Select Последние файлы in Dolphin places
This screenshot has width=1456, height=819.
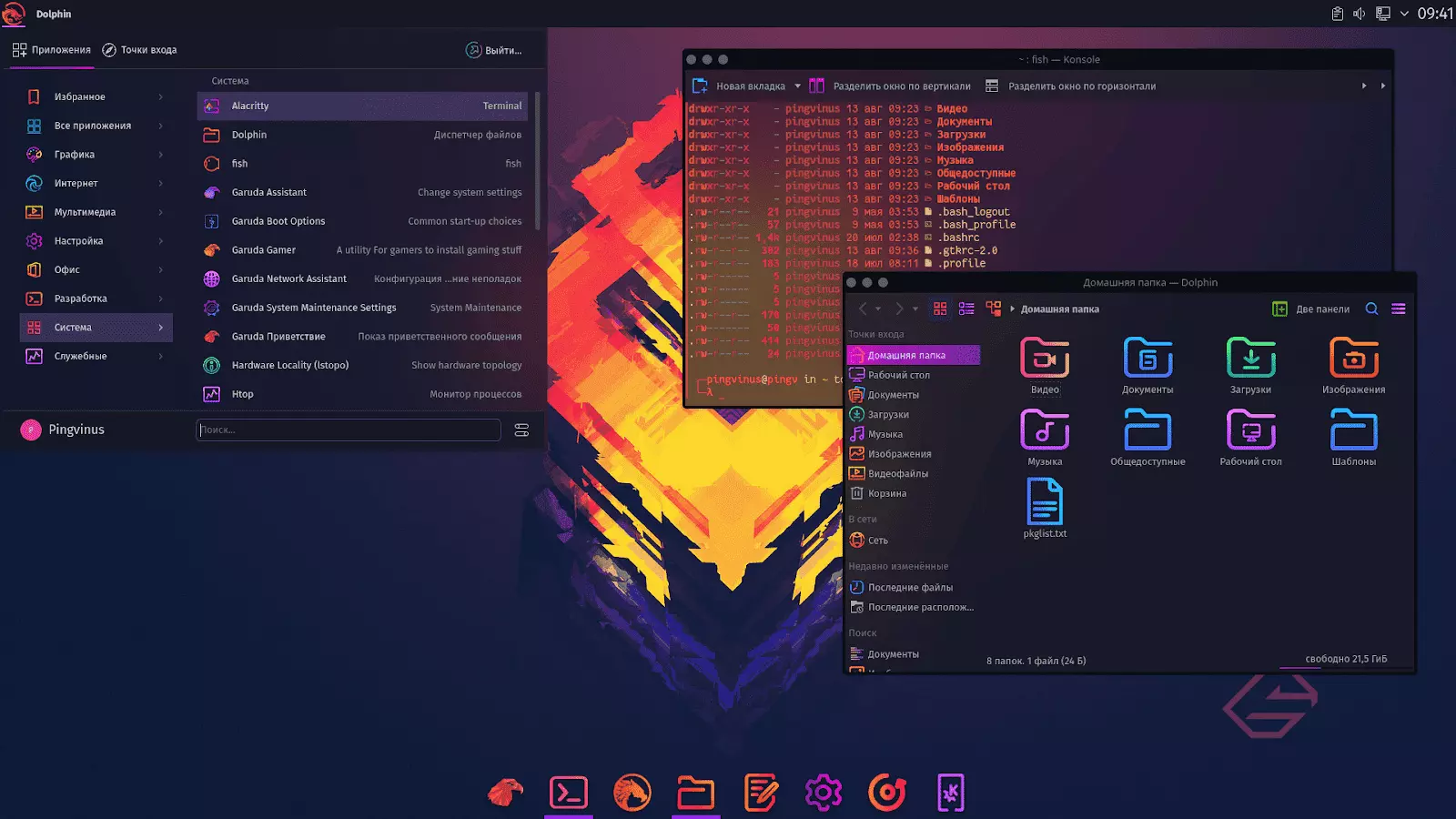coord(913,588)
